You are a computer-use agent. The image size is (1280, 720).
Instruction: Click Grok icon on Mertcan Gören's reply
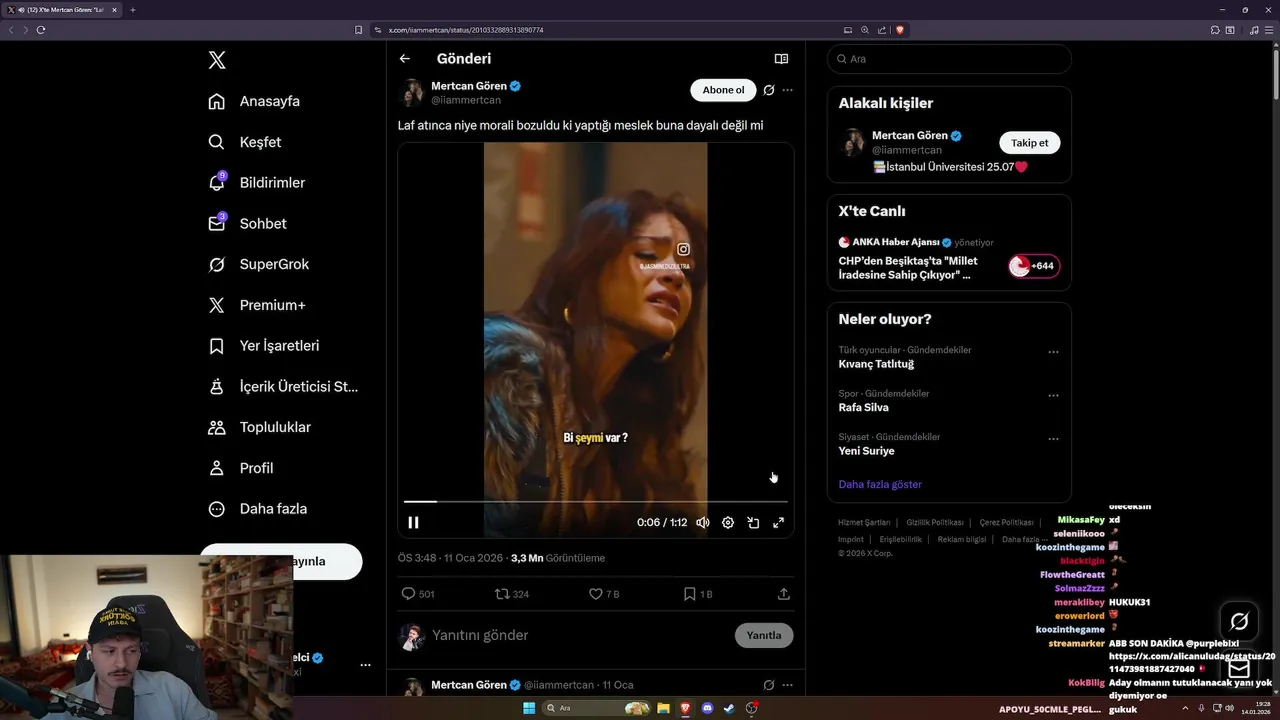(769, 685)
